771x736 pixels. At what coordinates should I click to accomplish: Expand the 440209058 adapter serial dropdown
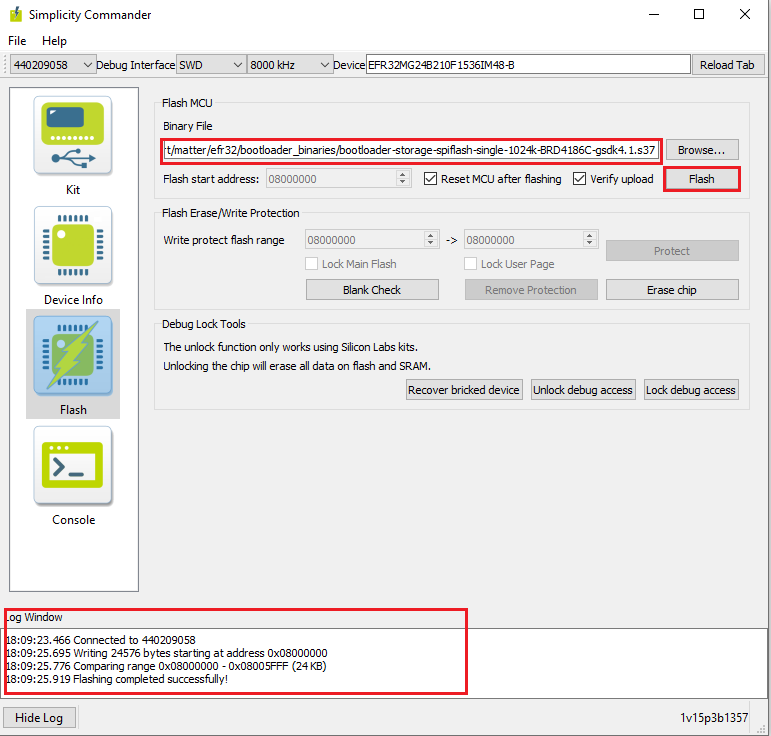52,65
